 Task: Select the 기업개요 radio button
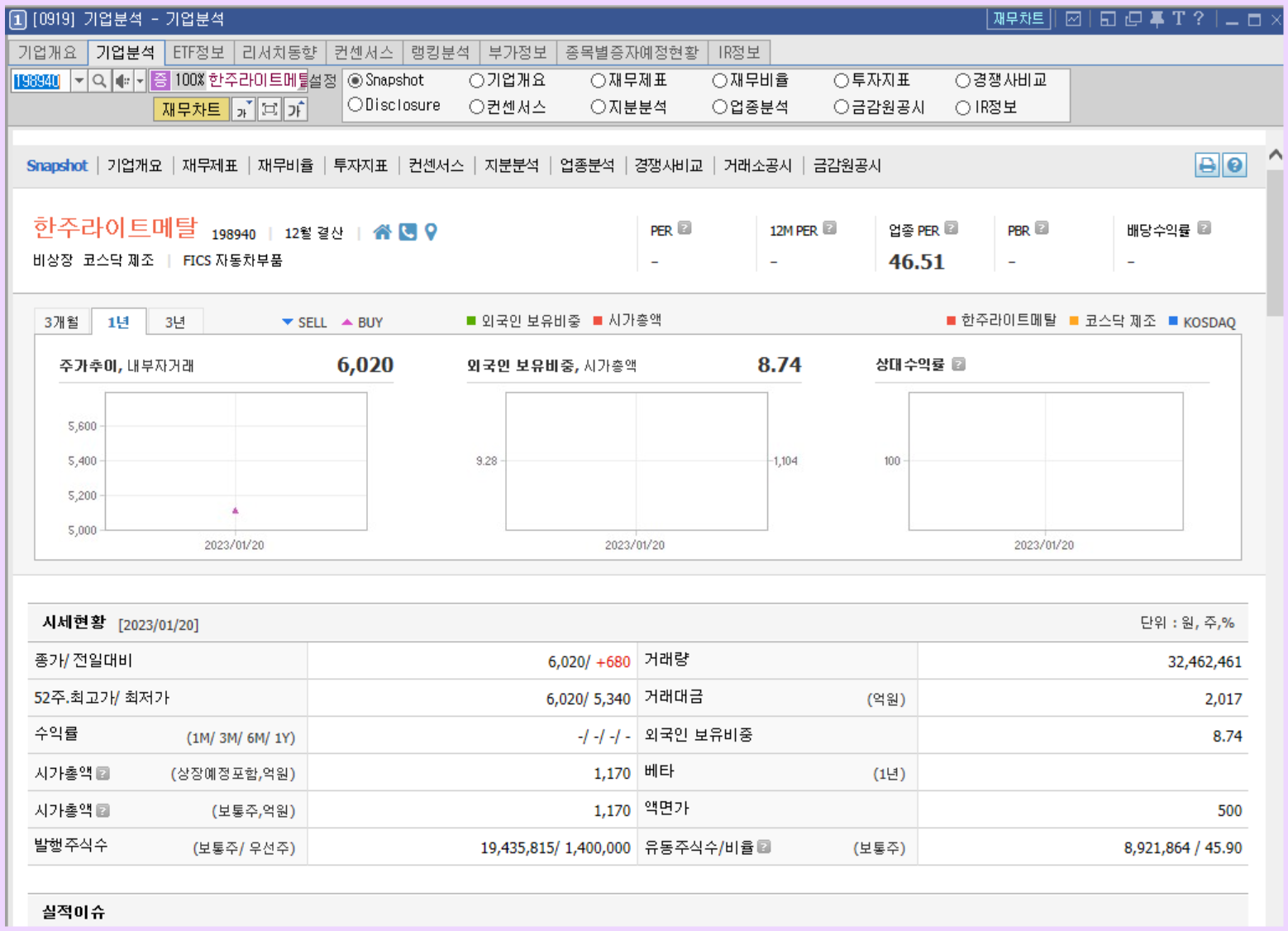click(x=476, y=80)
